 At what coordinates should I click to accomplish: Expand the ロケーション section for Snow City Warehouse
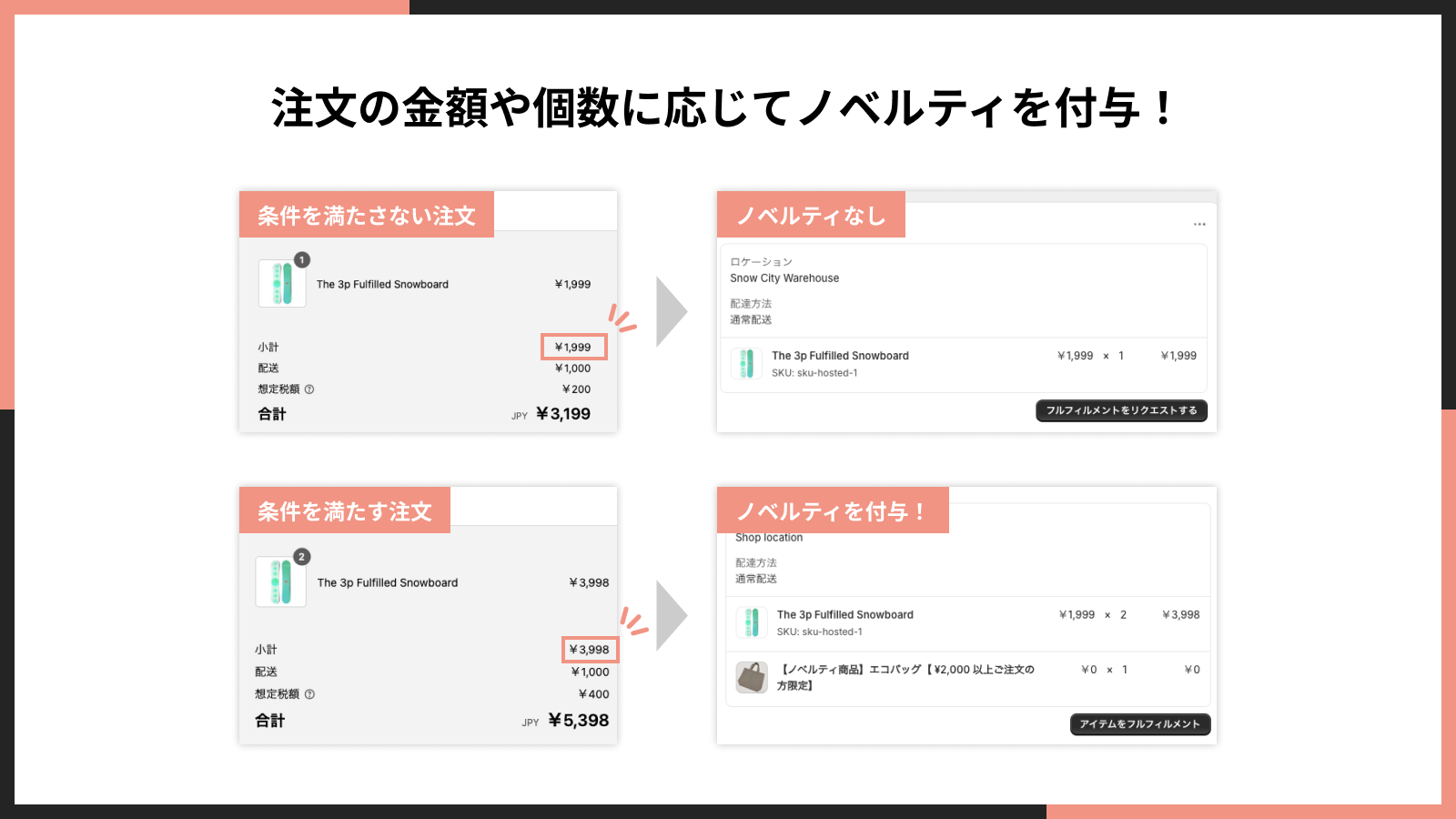(784, 270)
